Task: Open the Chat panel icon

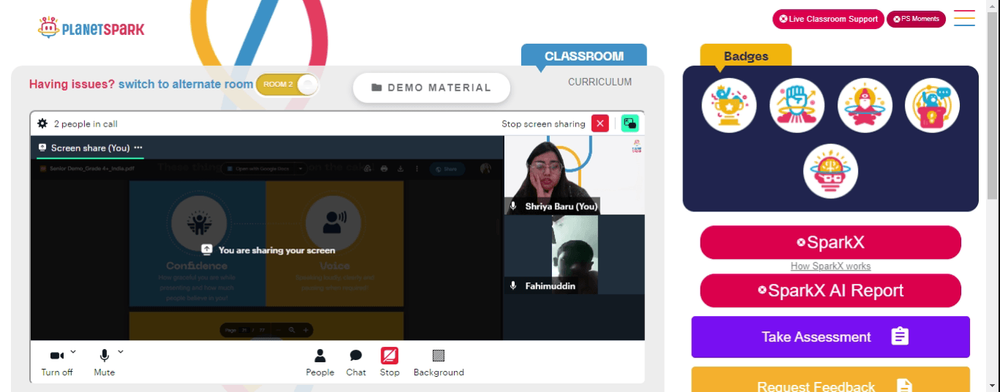Action: point(356,356)
